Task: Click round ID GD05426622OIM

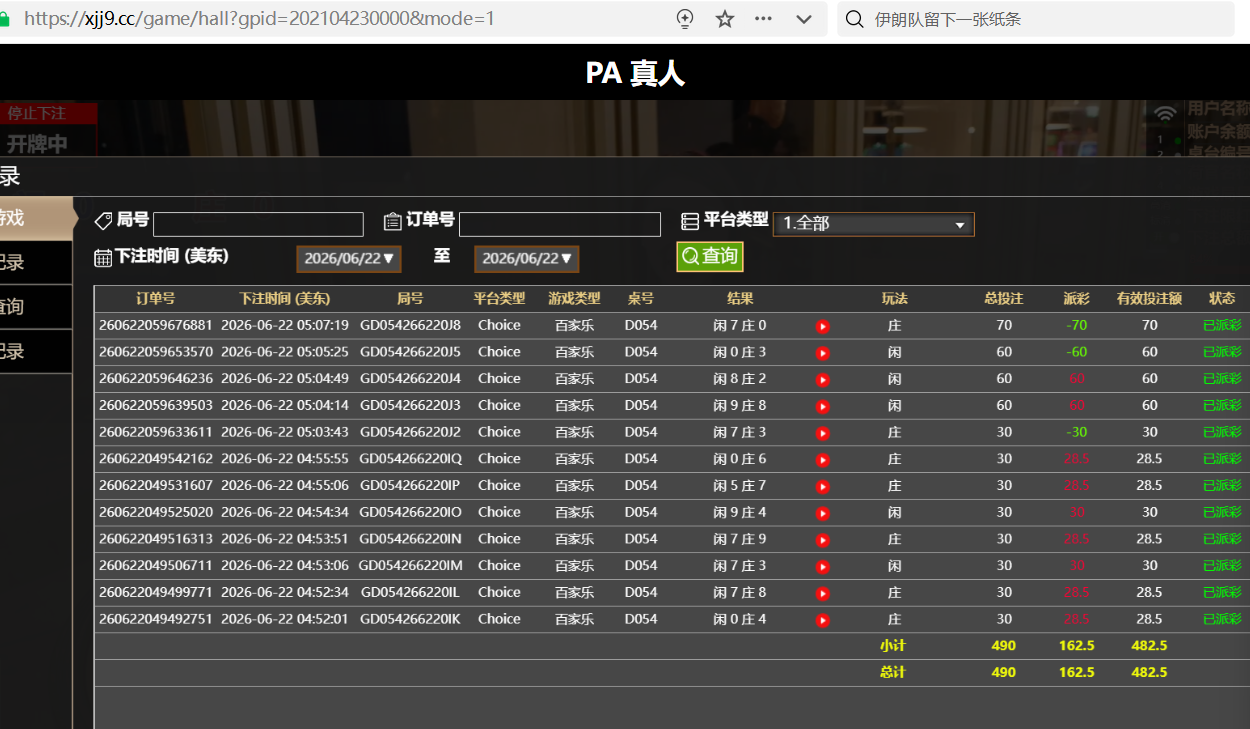Action: tap(410, 565)
